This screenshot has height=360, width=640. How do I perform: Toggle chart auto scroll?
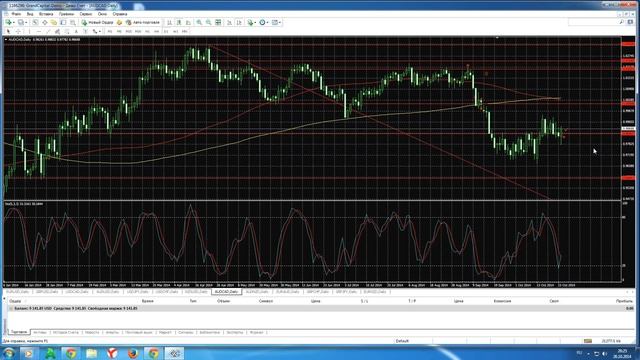229,22
